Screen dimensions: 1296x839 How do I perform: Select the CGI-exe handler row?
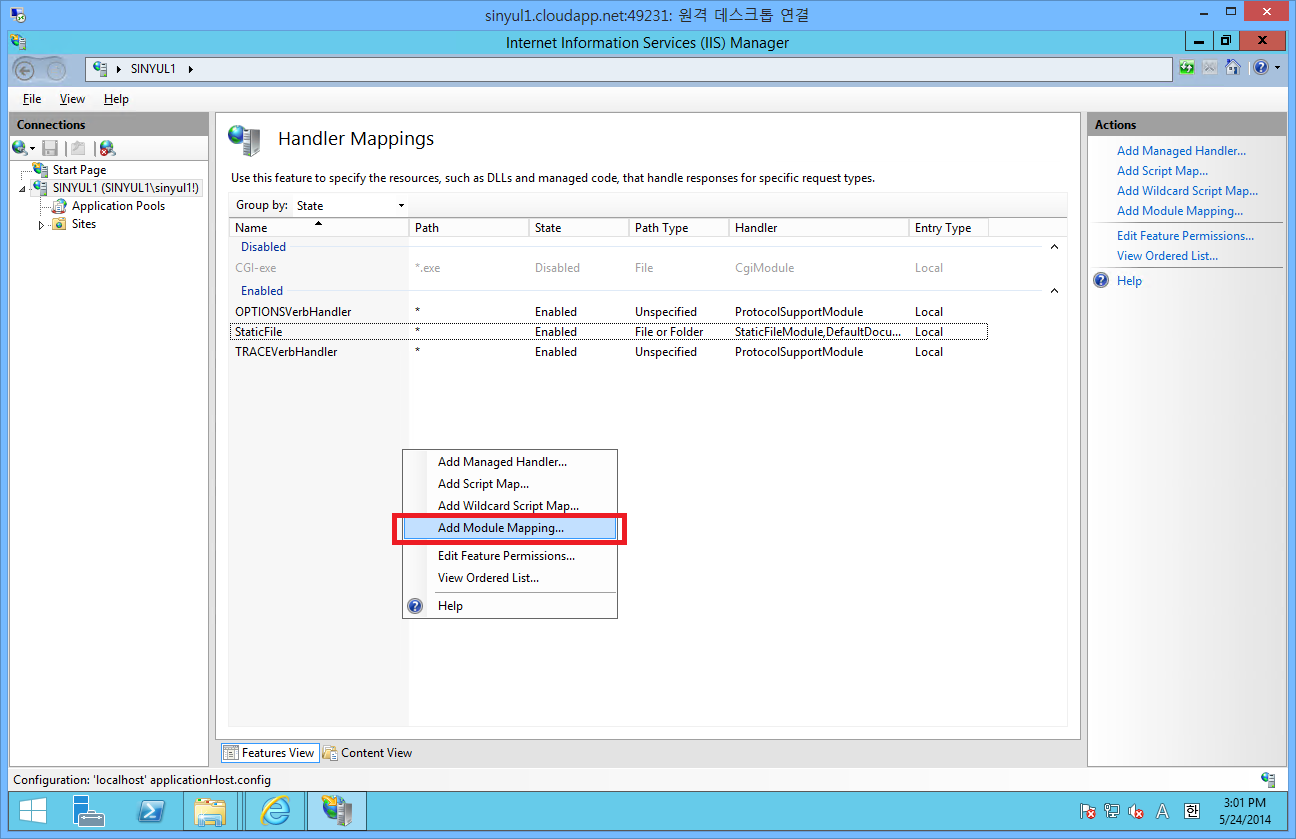[609, 268]
